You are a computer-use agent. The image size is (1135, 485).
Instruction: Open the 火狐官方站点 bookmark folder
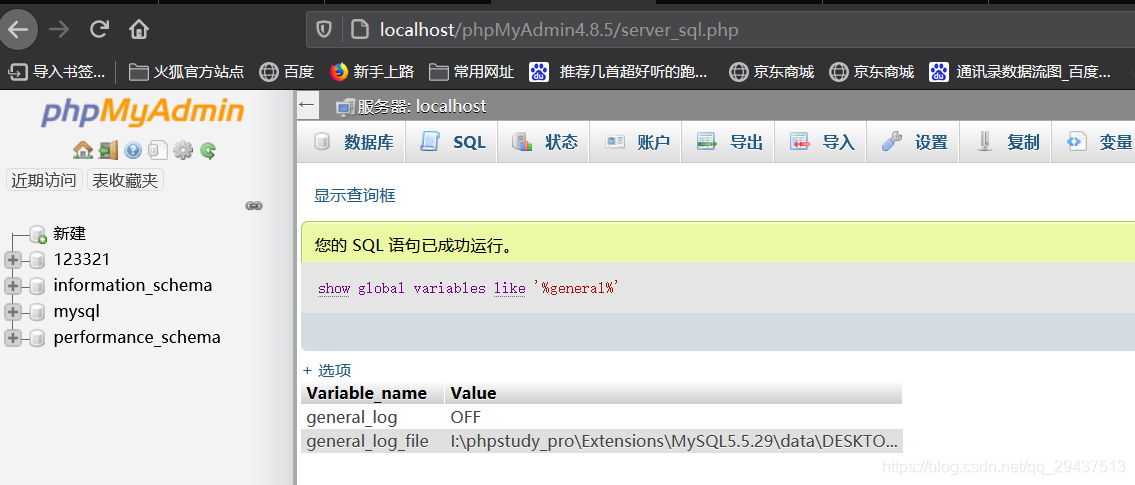187,72
